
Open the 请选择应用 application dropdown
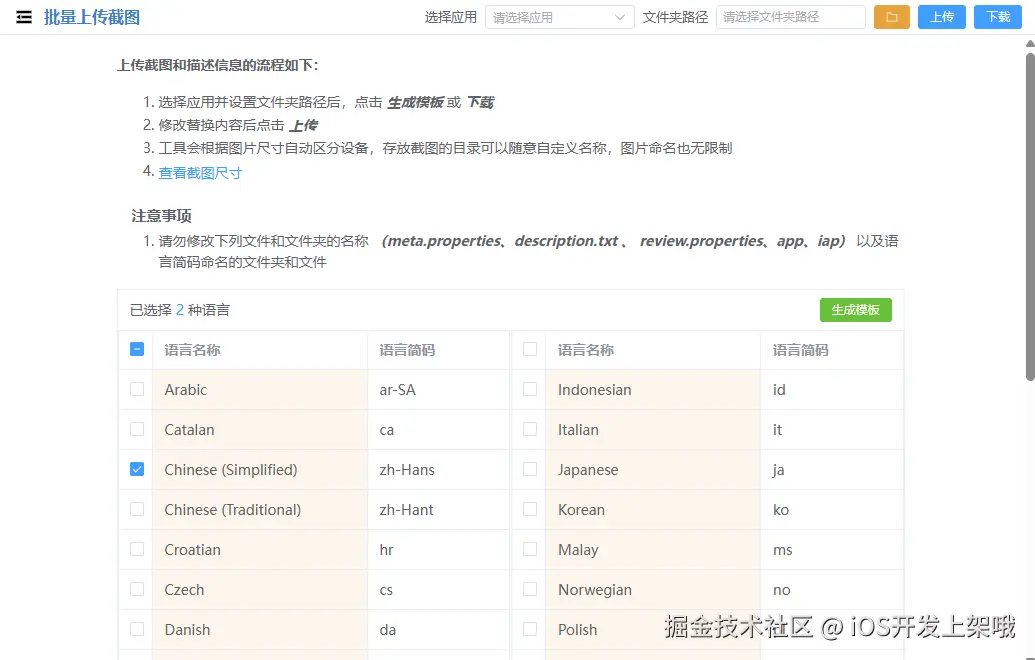tap(559, 16)
